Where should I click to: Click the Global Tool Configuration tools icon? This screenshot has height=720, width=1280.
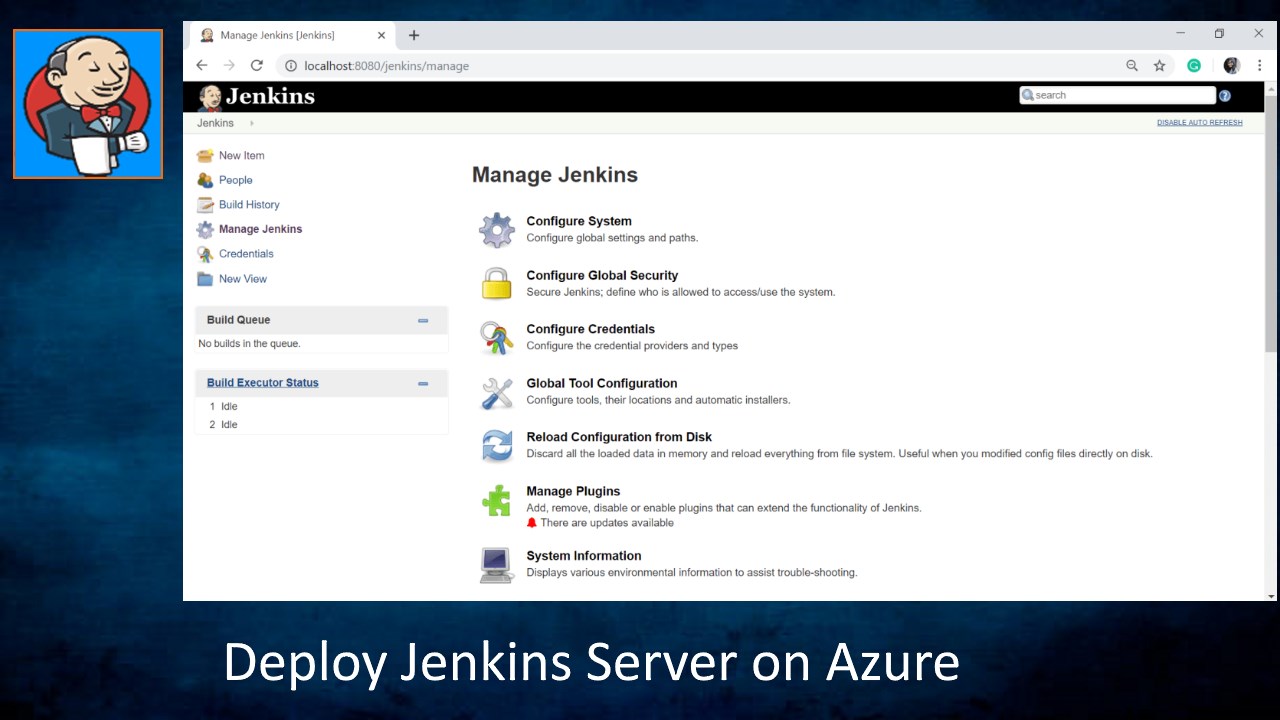pyautogui.click(x=497, y=392)
